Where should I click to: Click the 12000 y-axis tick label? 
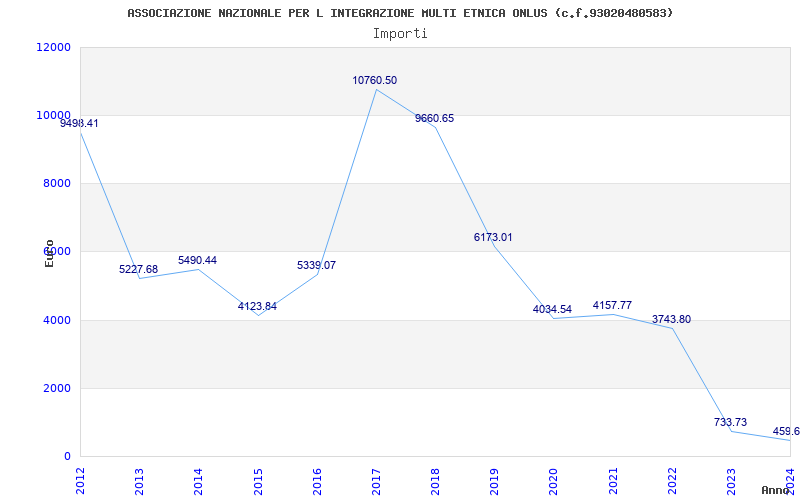53,47
